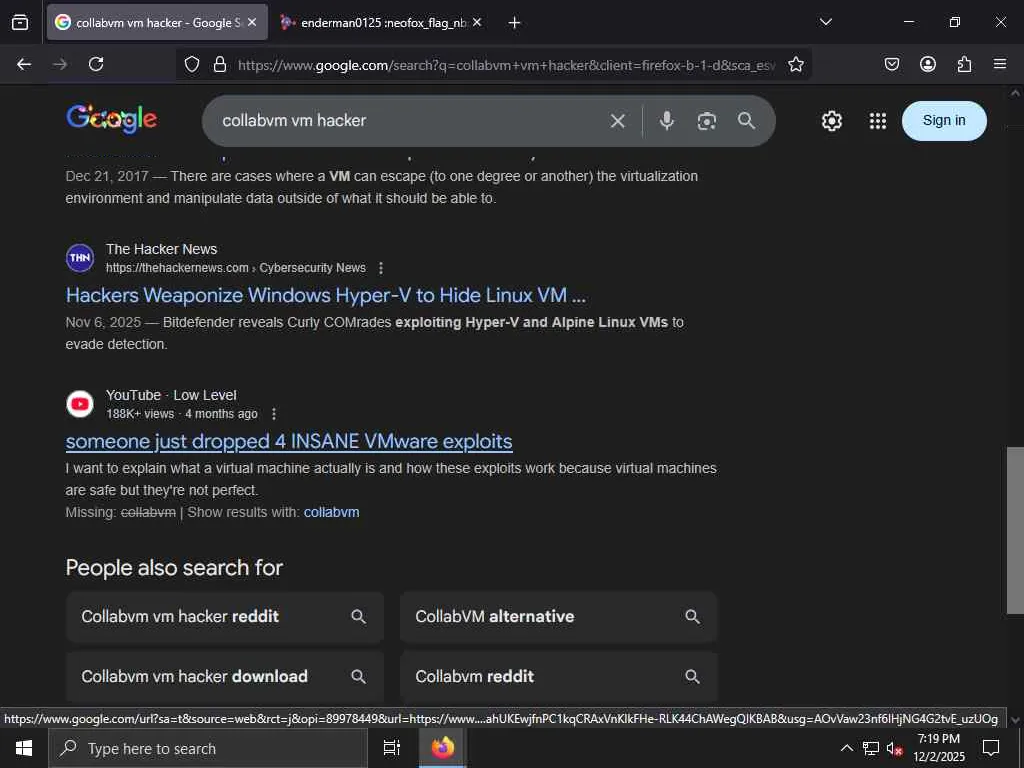This screenshot has height=768, width=1024.
Task: Open muted volume tray icon
Action: (895, 749)
